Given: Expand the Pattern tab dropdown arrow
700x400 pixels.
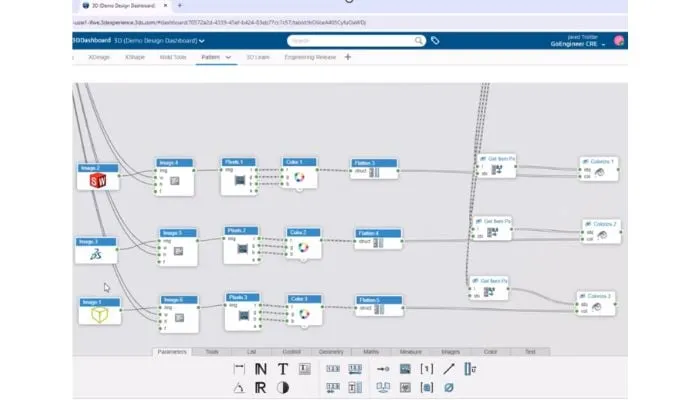Looking at the screenshot, I should coord(228,58).
